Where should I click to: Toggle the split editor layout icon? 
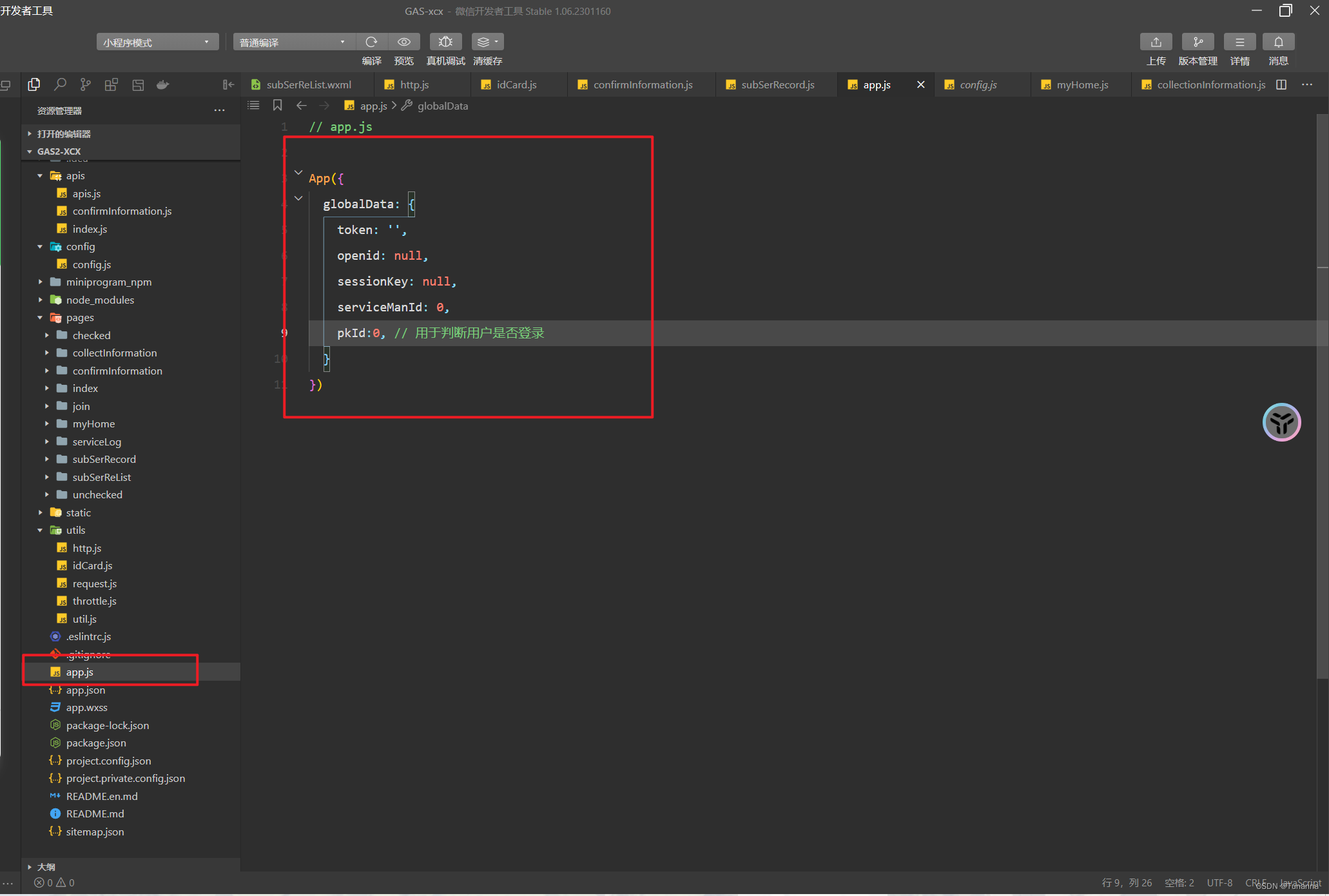(1281, 84)
